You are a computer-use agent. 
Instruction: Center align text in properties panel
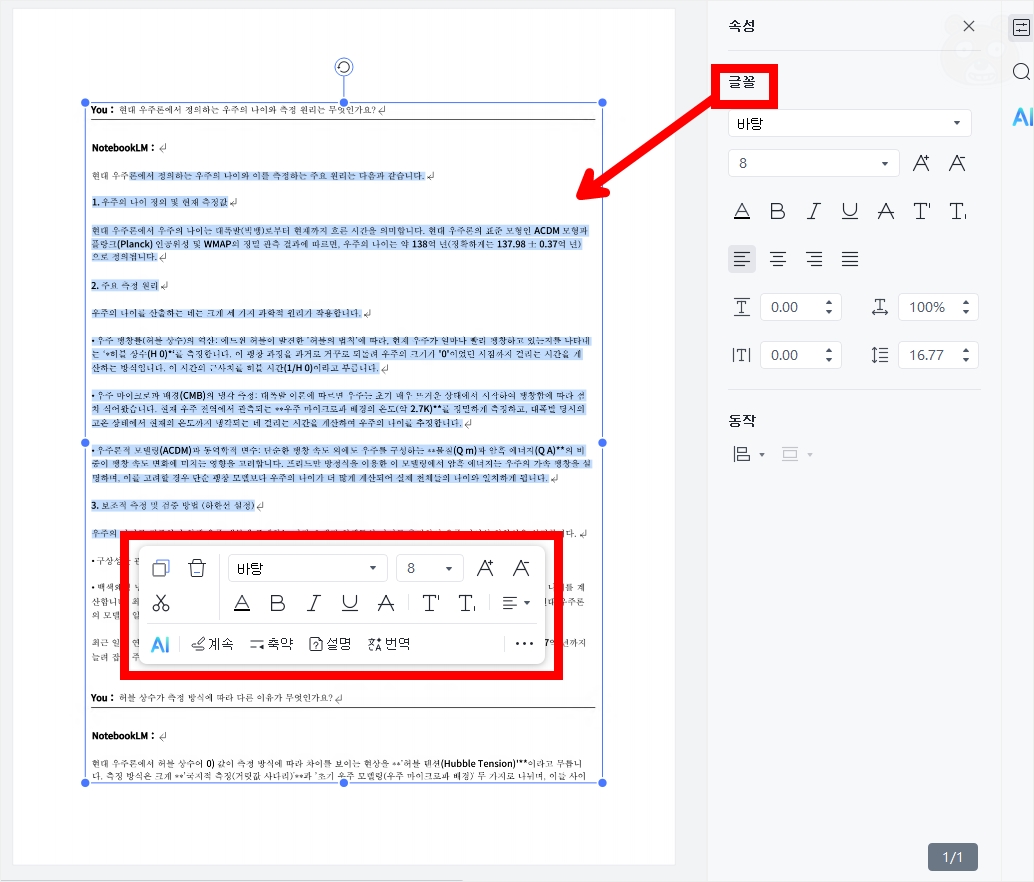point(777,259)
